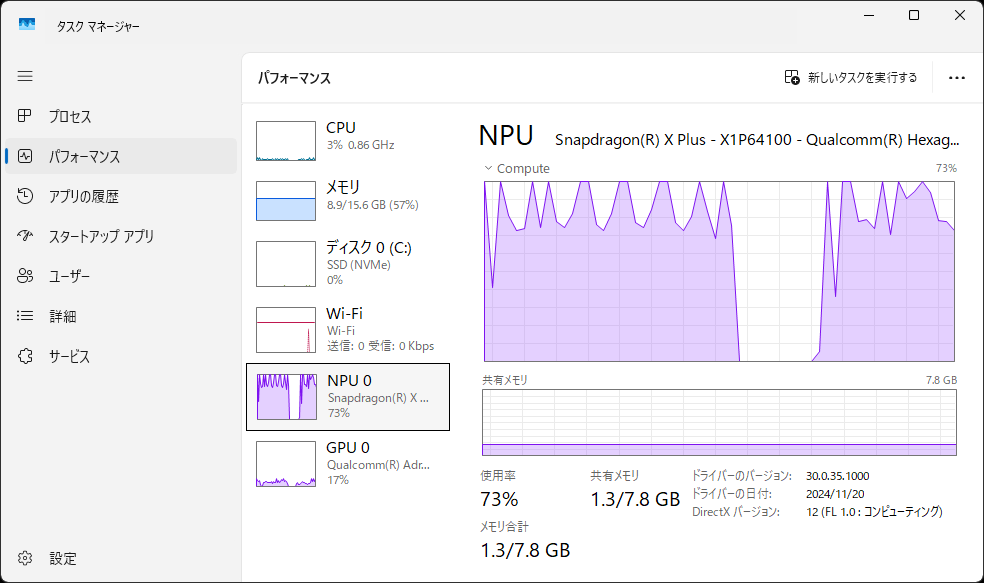Select the スタートアップ アプリ icon
Screen dimensions: 984x583
[25, 236]
